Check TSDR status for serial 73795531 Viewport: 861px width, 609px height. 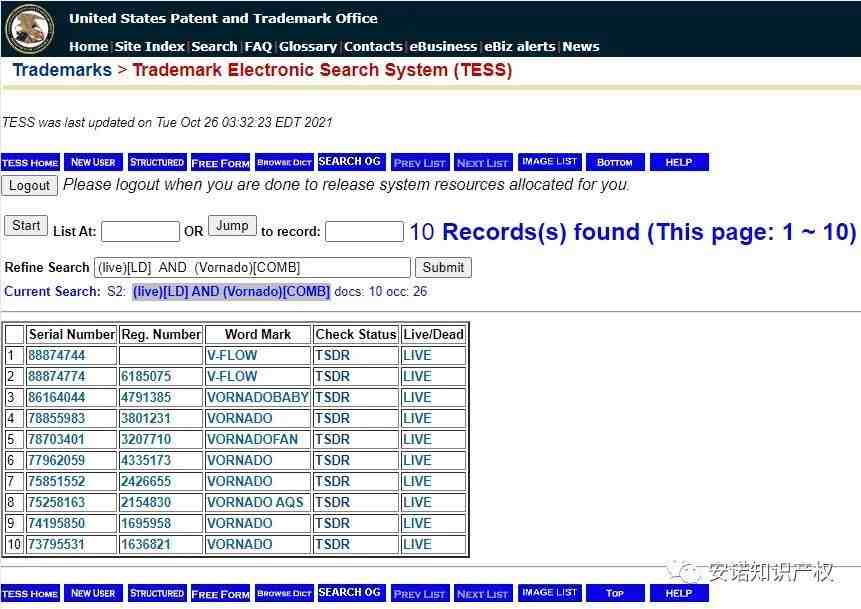point(332,545)
